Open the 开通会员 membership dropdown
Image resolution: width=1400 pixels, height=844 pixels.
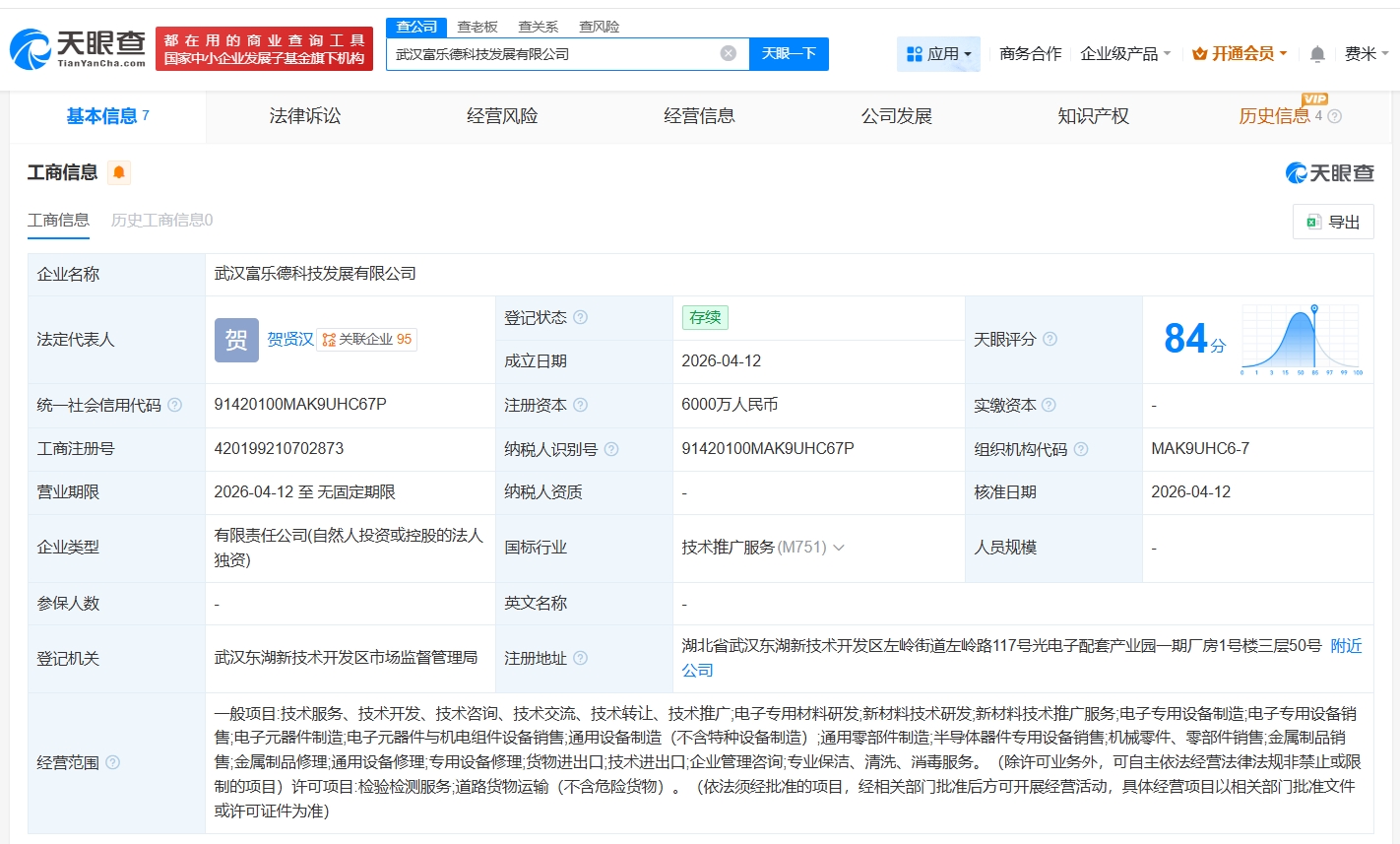click(x=1240, y=54)
